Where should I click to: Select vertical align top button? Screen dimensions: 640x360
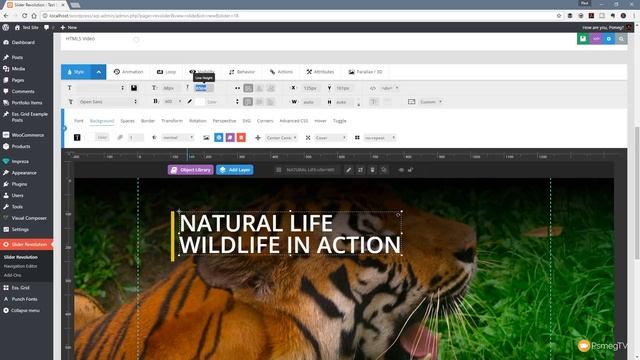[248, 102]
